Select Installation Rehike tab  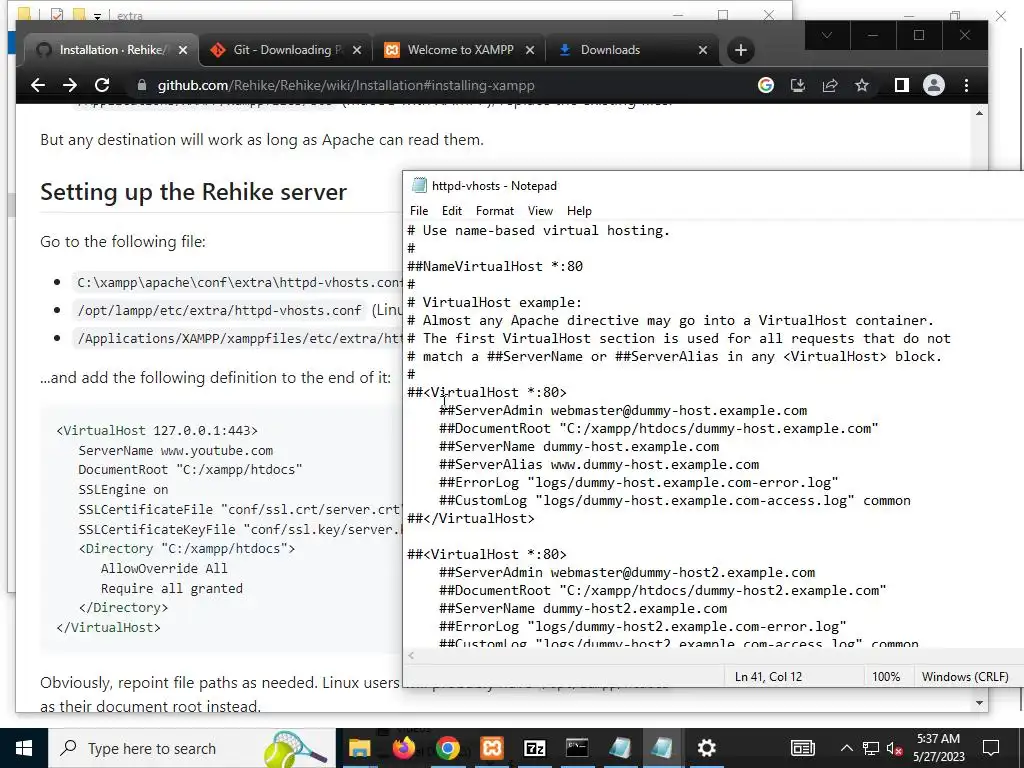point(111,50)
